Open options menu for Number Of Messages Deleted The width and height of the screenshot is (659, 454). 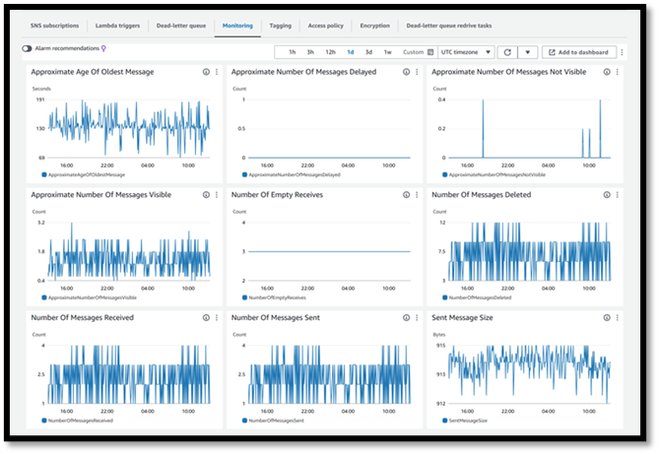617,195
